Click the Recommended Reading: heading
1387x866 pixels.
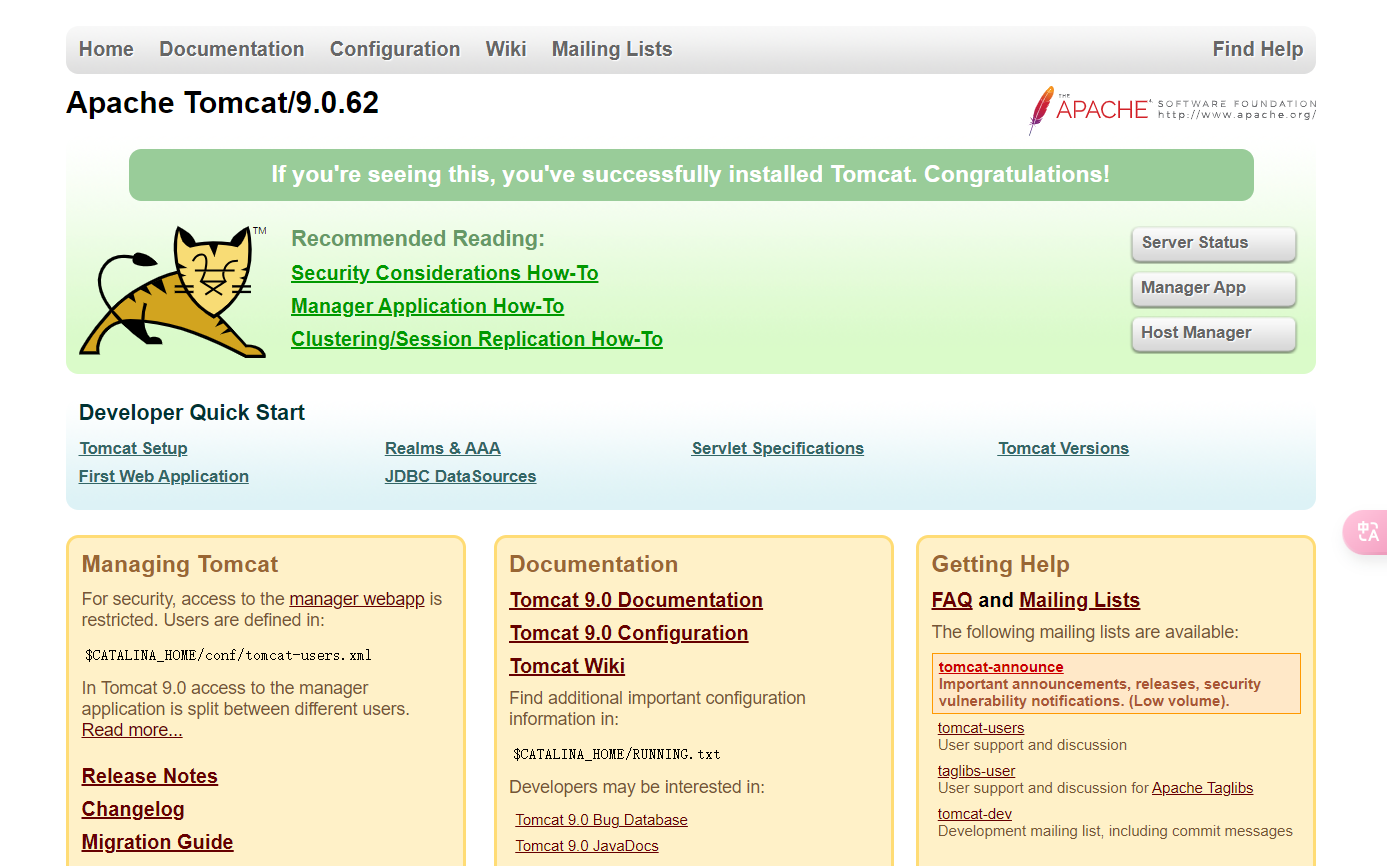(418, 239)
